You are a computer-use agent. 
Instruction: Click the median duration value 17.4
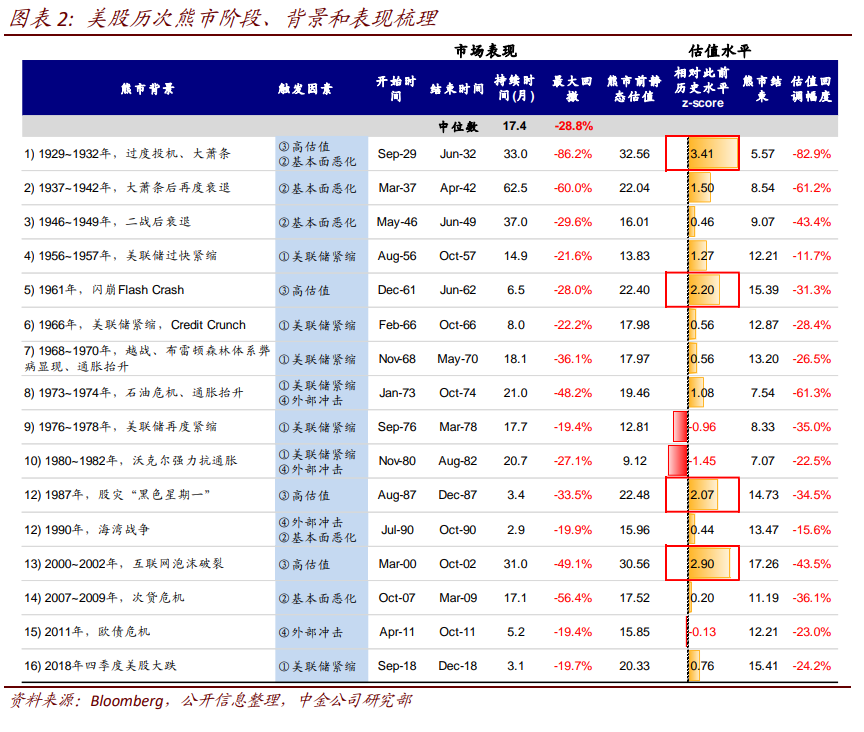tap(515, 126)
